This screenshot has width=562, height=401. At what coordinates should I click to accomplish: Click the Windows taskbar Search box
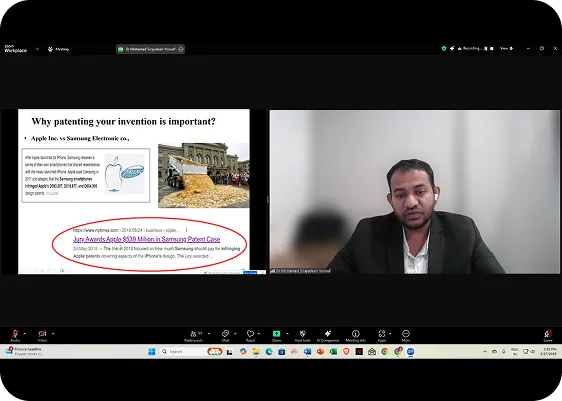pos(182,352)
